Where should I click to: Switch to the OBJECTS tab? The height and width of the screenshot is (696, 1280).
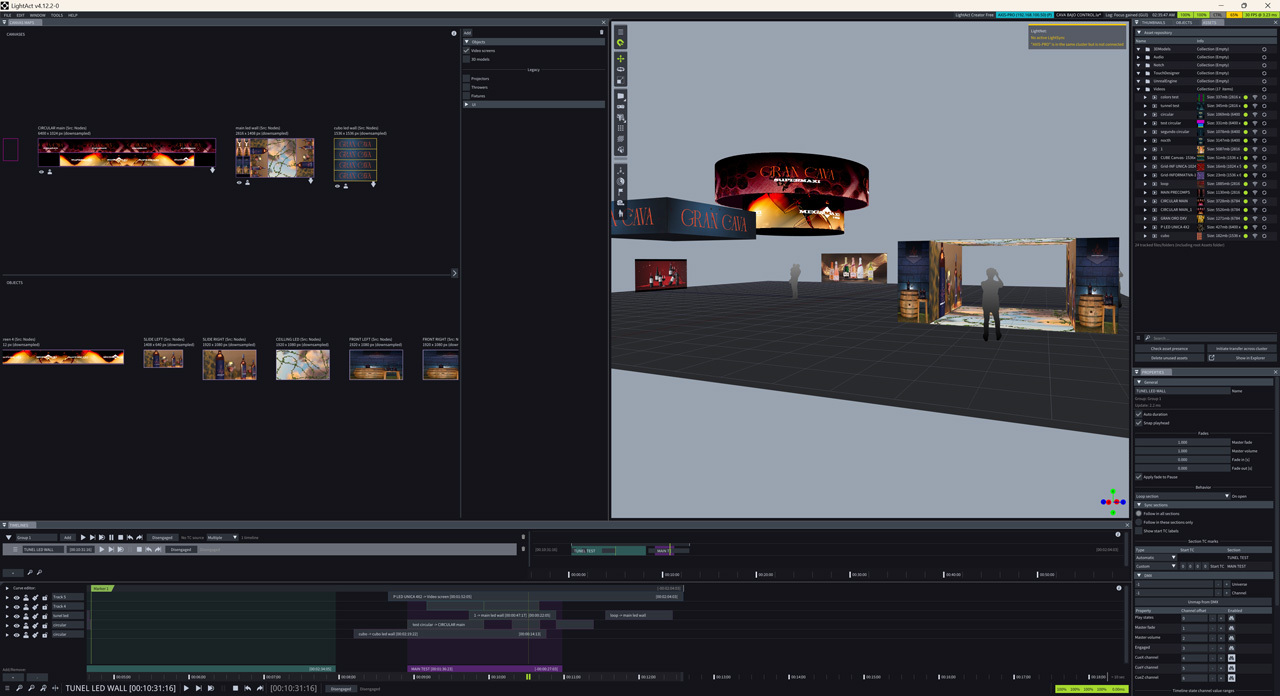[x=1183, y=22]
